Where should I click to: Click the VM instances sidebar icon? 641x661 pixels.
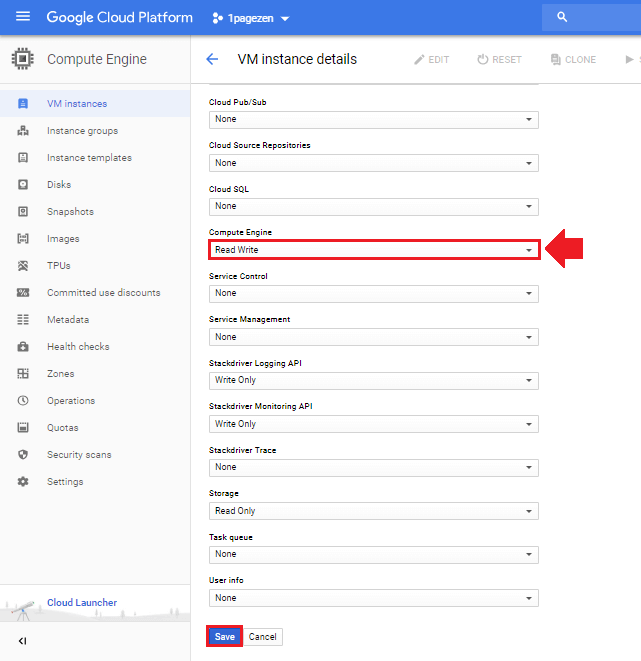[23, 103]
